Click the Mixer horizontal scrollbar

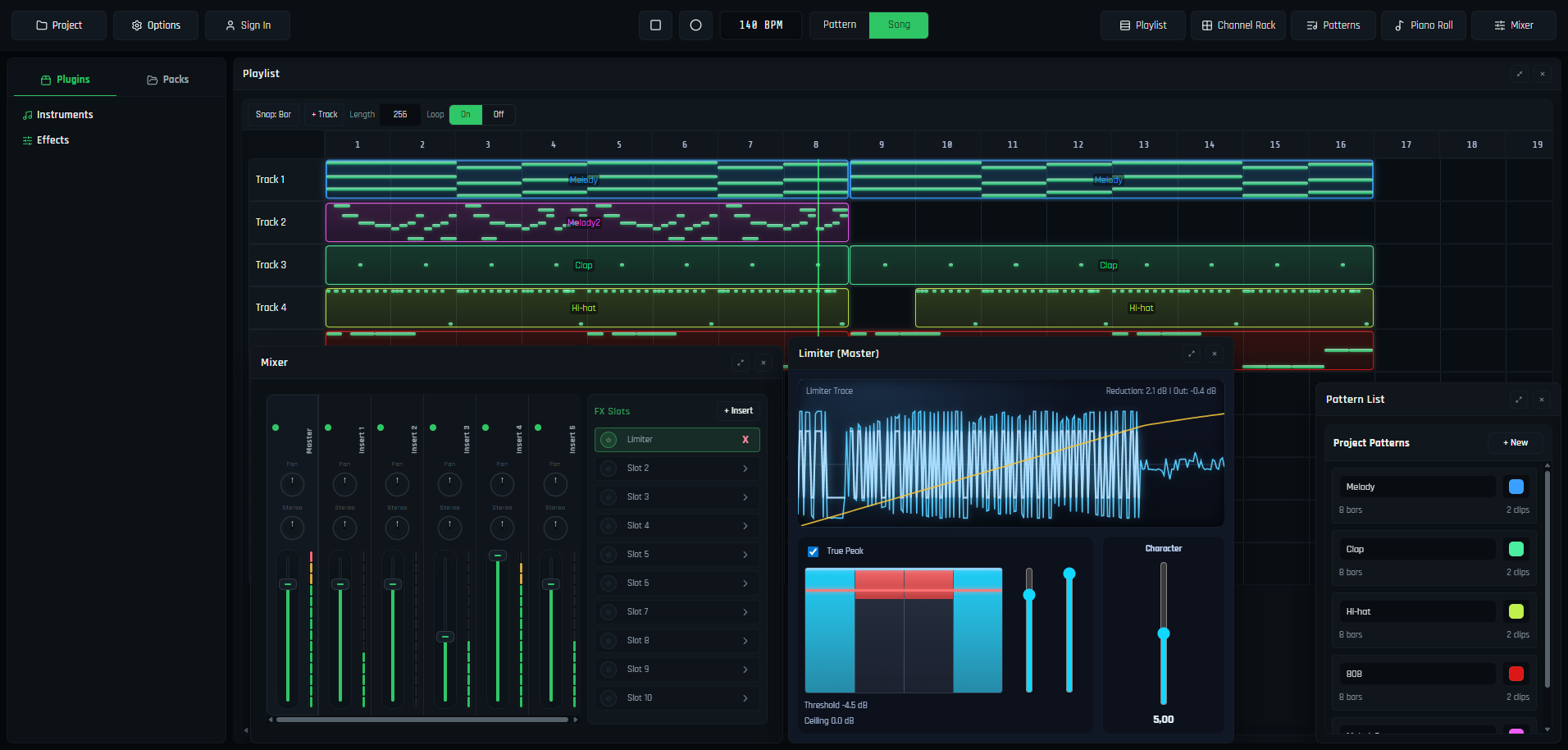(x=422, y=720)
